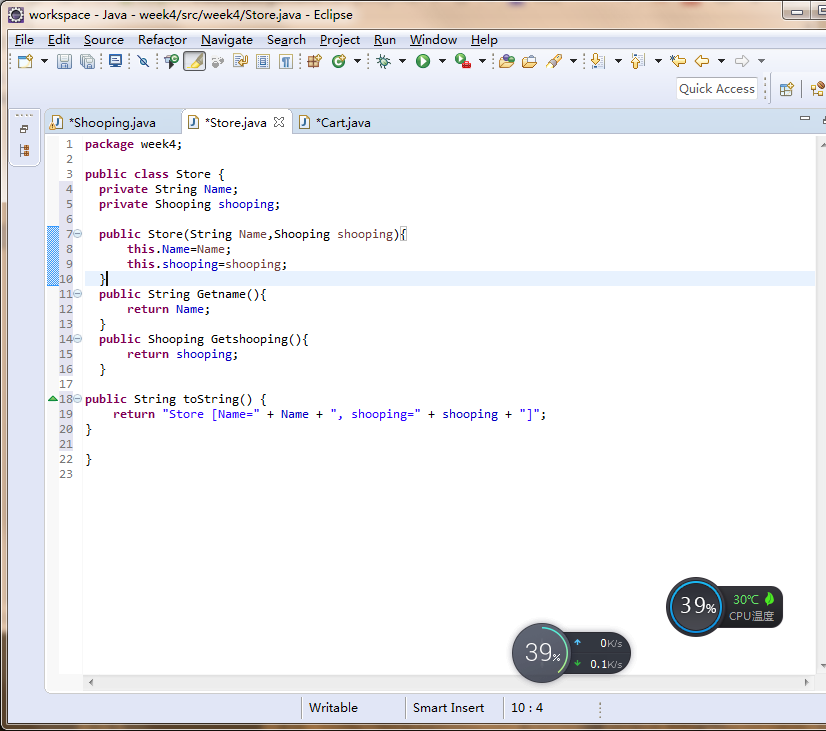Open the Refactor menu

click(x=162, y=40)
